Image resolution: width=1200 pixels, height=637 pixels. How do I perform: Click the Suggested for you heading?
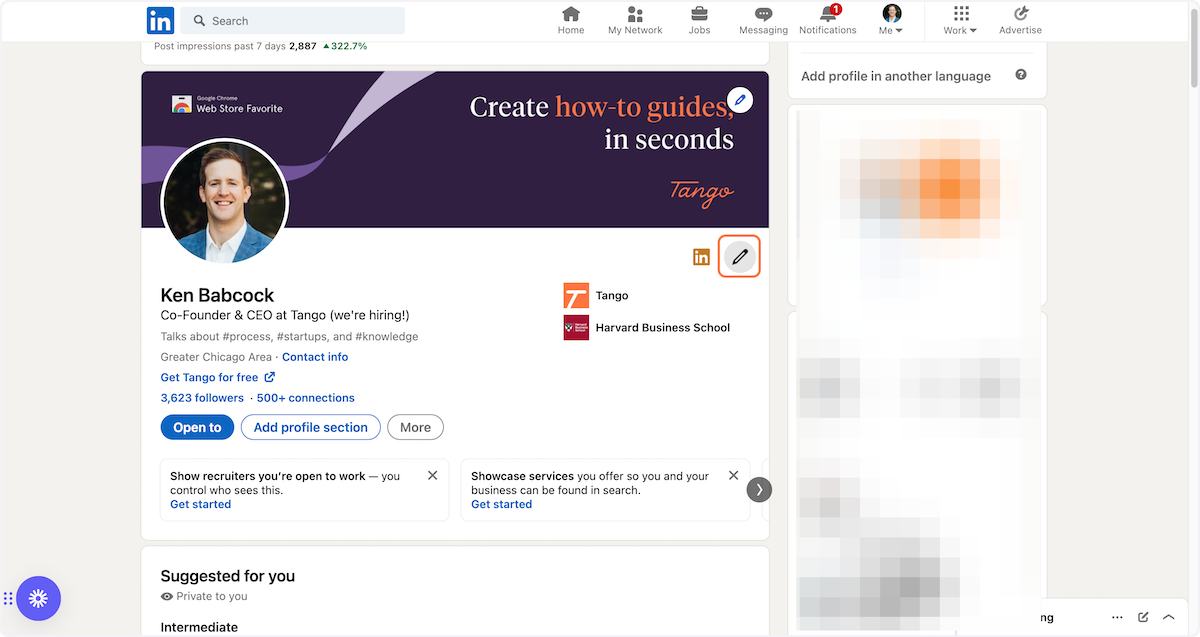pos(228,576)
